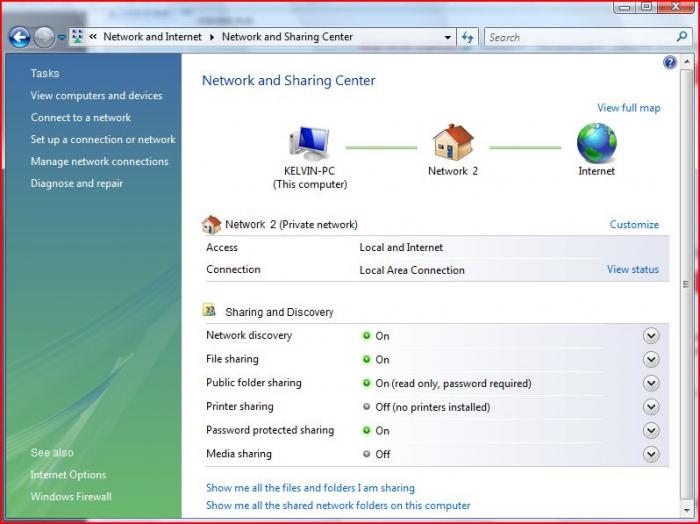Click green indicator for Password protected sharing
The width and height of the screenshot is (700, 524).
click(367, 430)
